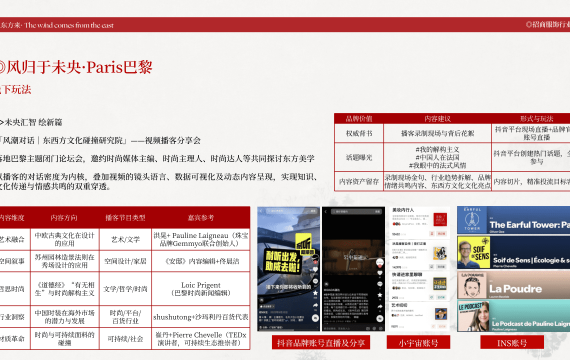This screenshot has height=360, width=570.
Task: Click the 内容建议 column header
Action: tap(437, 119)
